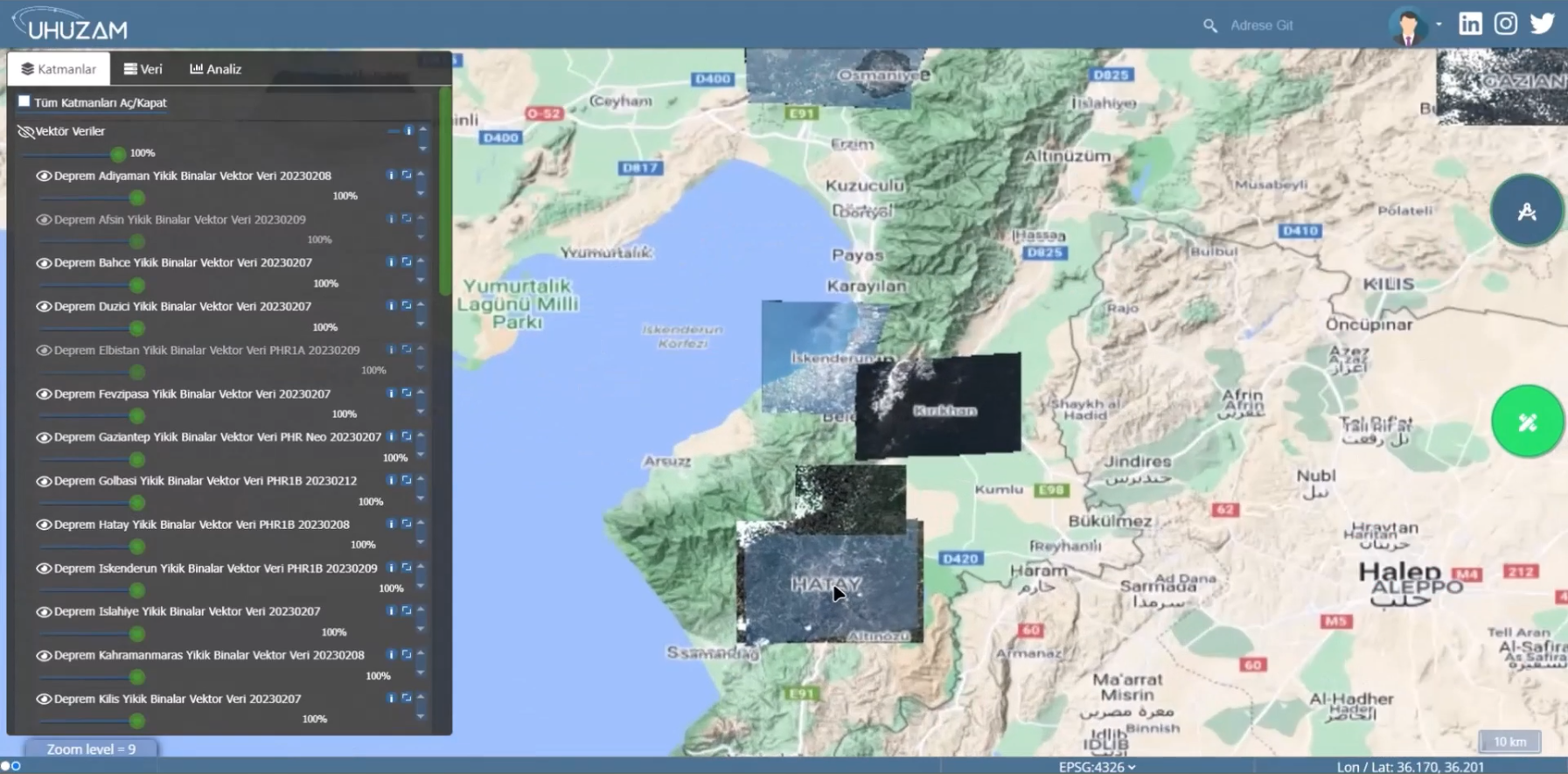Move Deprem Islahiye layer up
The height and width of the screenshot is (774, 1568).
coord(421,608)
